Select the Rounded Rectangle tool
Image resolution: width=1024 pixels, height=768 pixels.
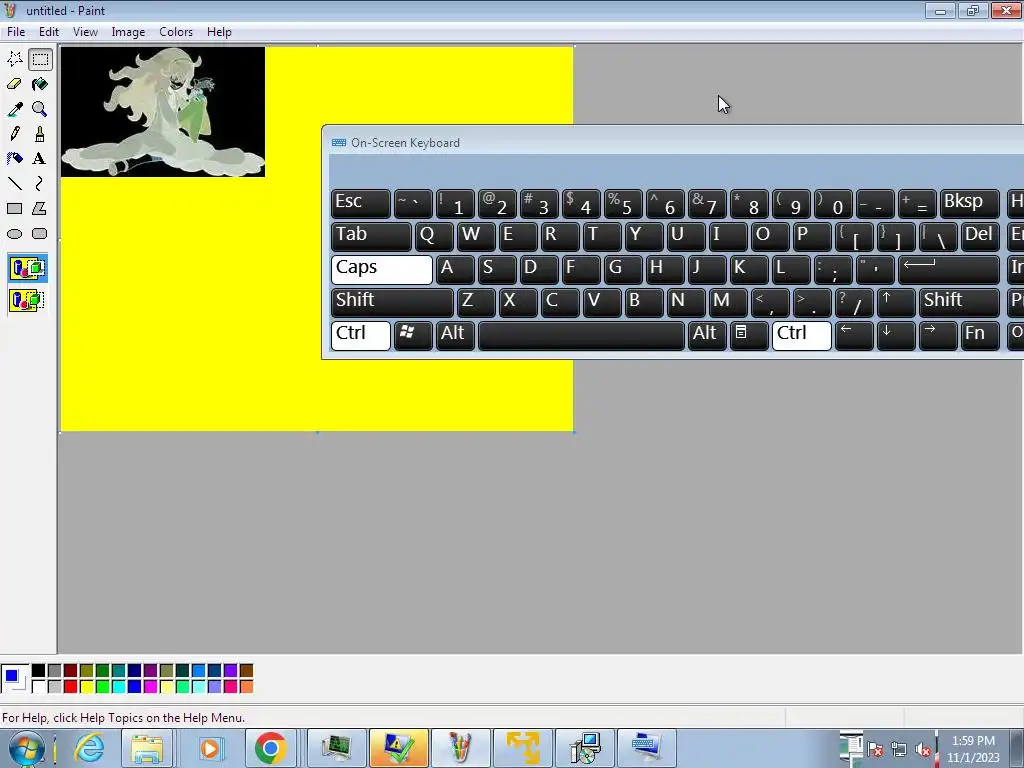40,233
